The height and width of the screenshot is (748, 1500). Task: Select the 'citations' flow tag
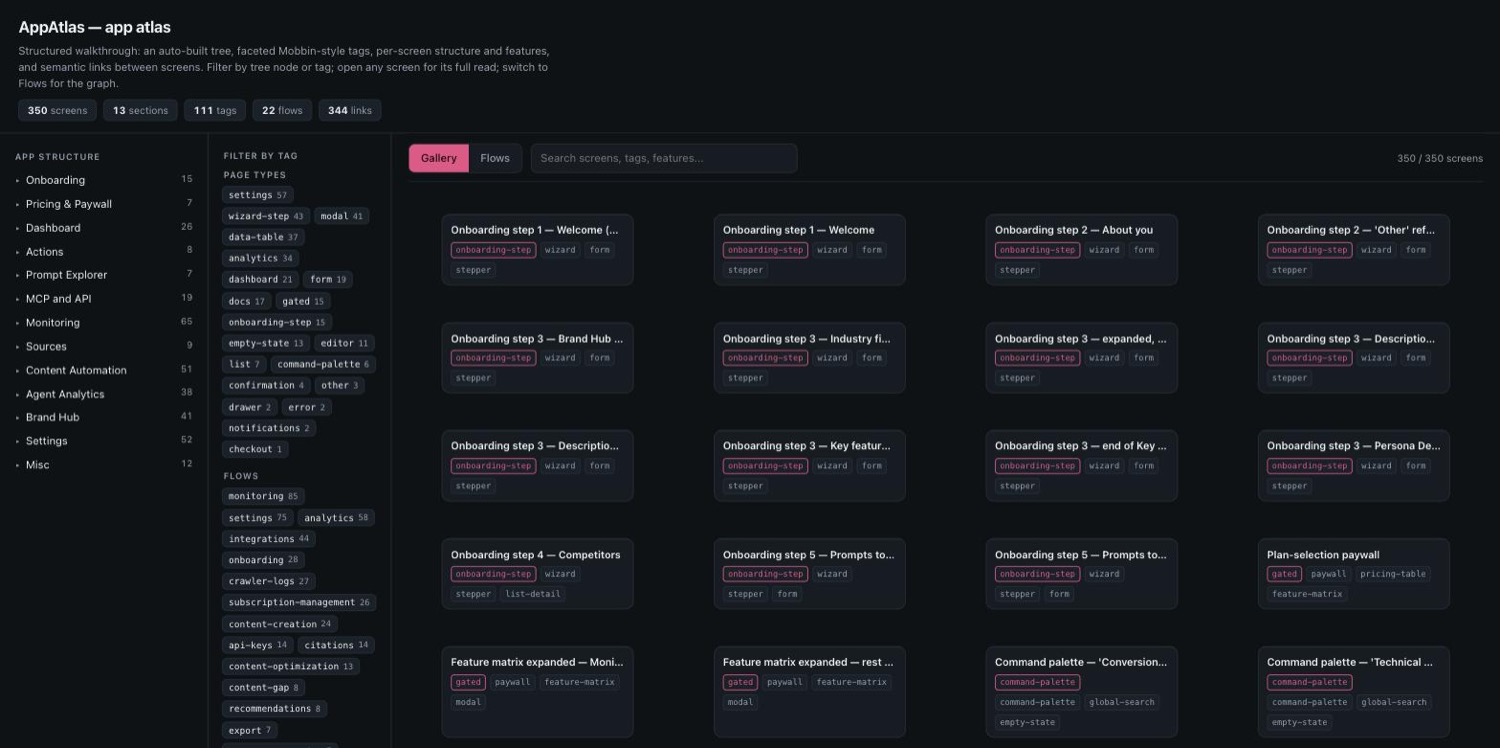[x=337, y=645]
